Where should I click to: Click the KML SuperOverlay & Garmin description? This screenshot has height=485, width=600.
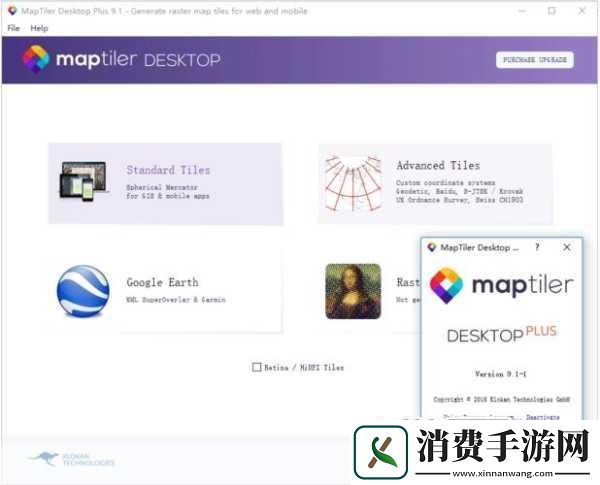[176, 300]
